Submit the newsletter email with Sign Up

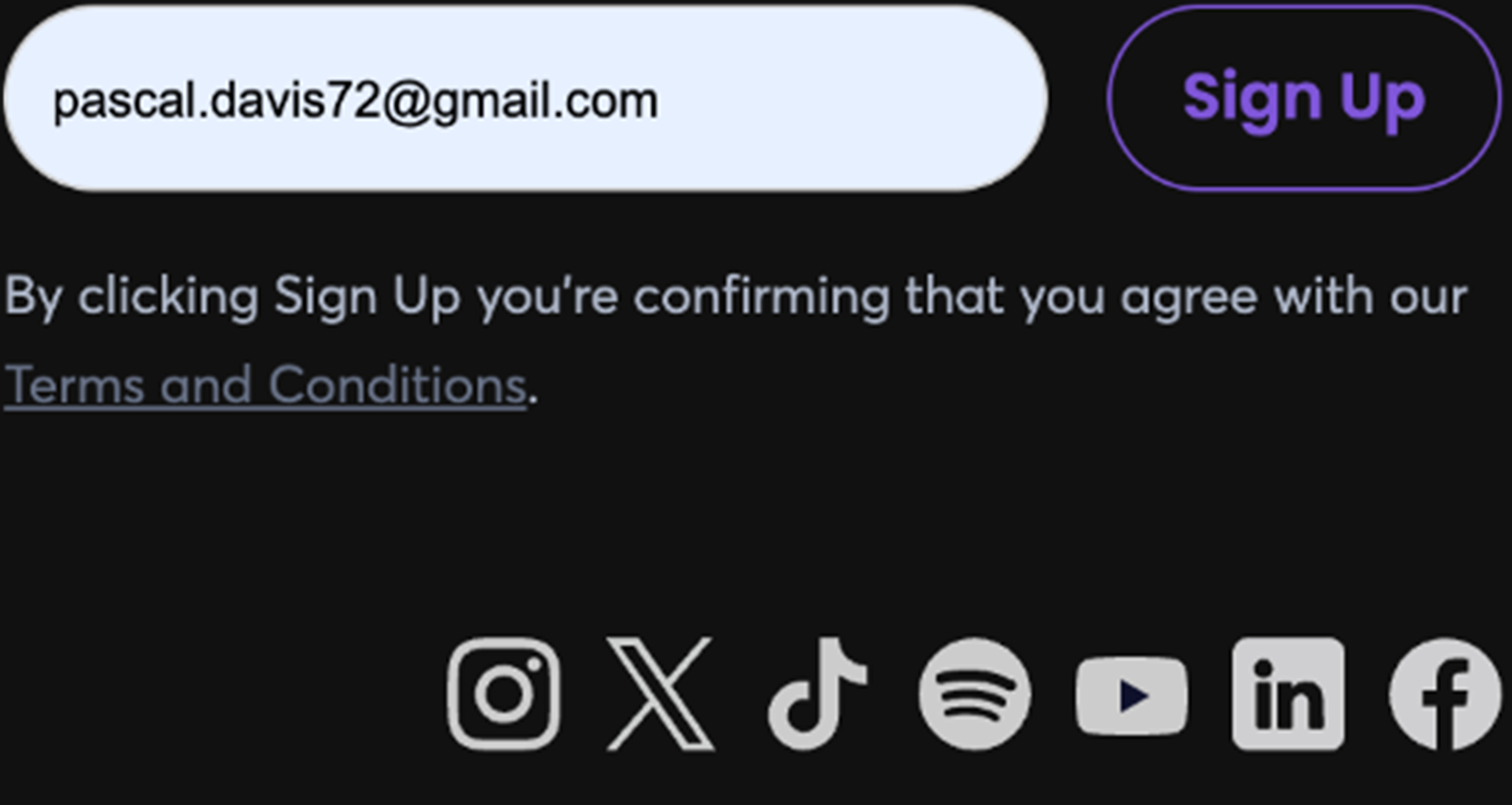[1303, 98]
